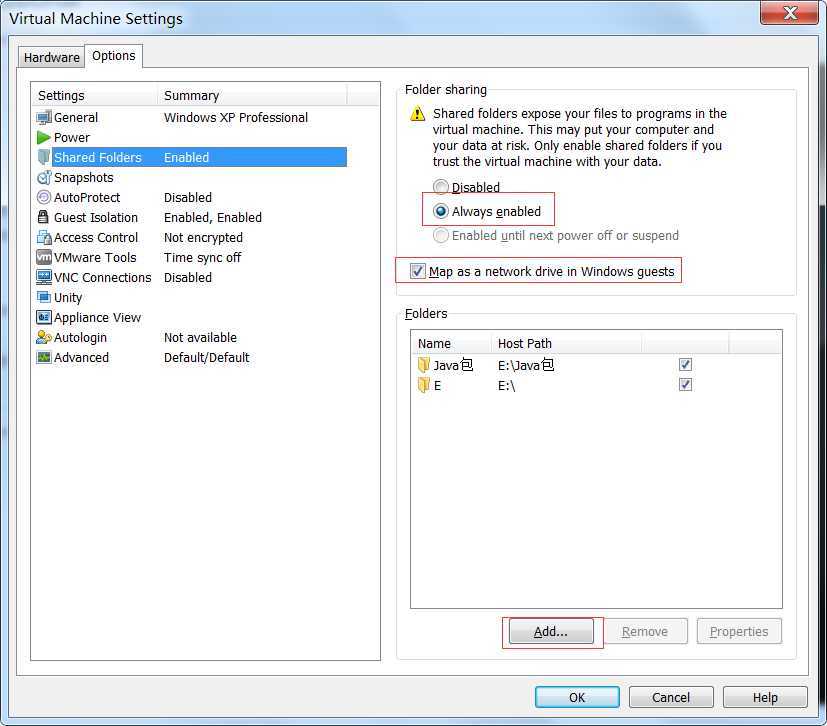Click the Enabled, Enabled summary text
The width and height of the screenshot is (827, 726).
click(x=213, y=217)
